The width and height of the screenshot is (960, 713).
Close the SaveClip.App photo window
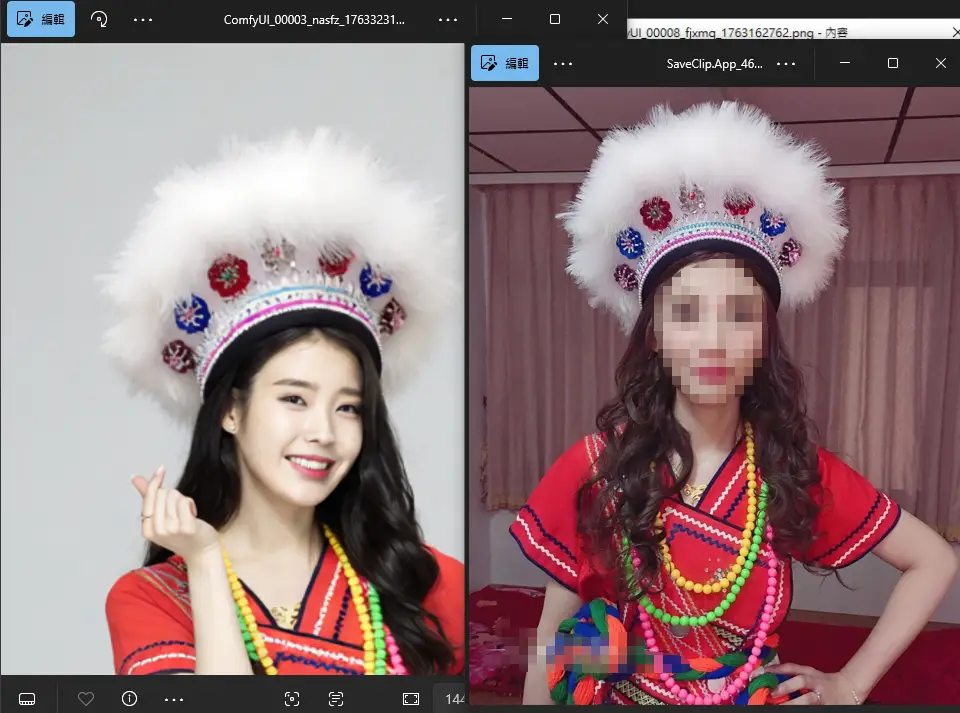coord(940,63)
